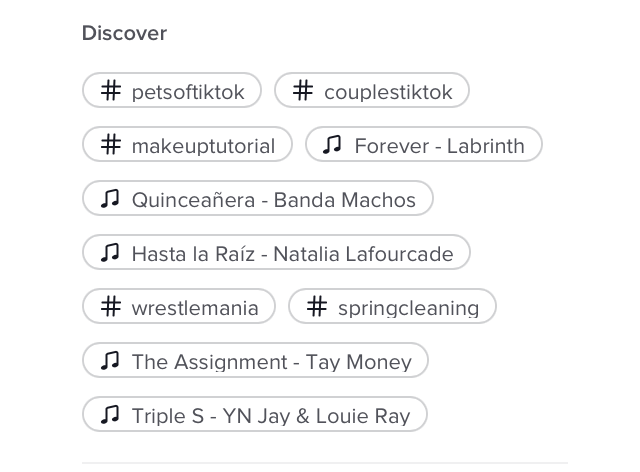
Task: Click the music note beside Hasta la Raíz
Action: click(x=110, y=253)
